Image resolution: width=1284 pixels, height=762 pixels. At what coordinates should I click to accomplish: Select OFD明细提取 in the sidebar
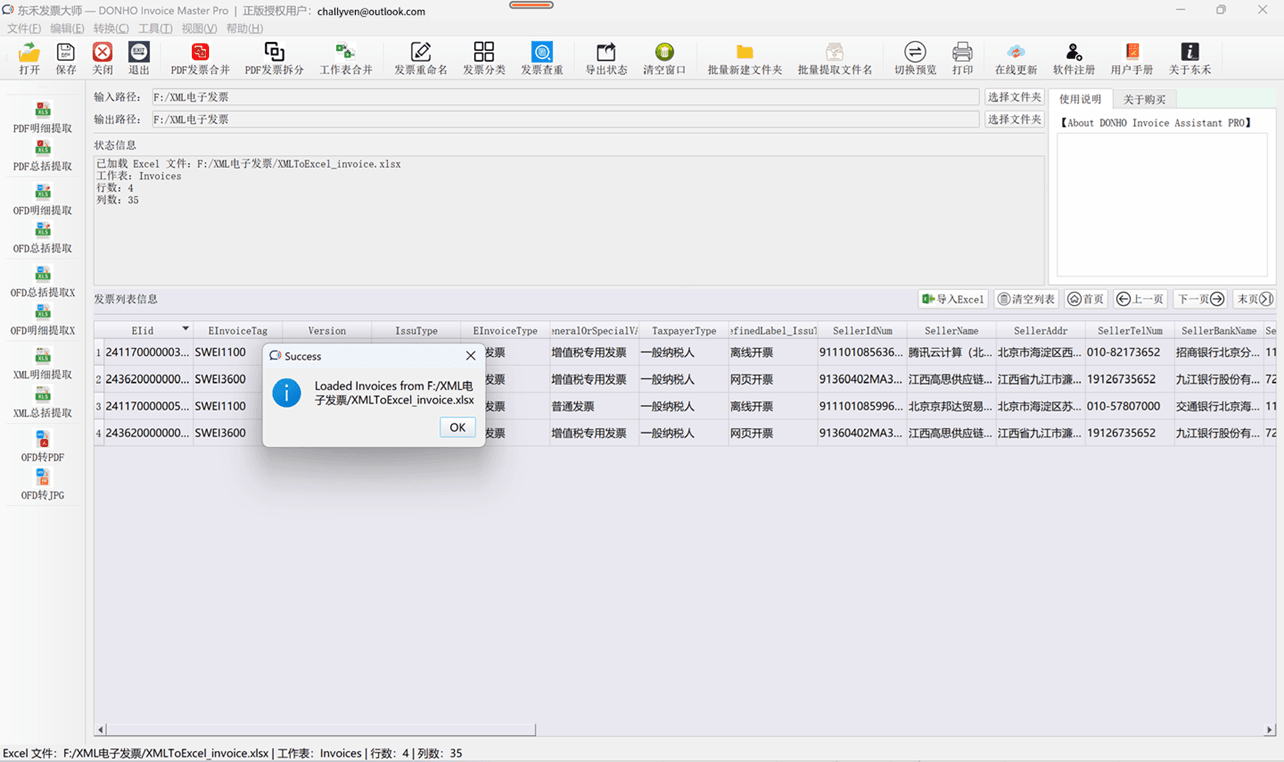(42, 200)
